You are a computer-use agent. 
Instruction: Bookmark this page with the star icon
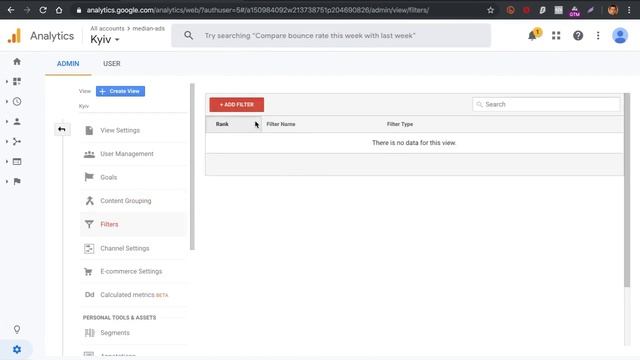pos(491,10)
